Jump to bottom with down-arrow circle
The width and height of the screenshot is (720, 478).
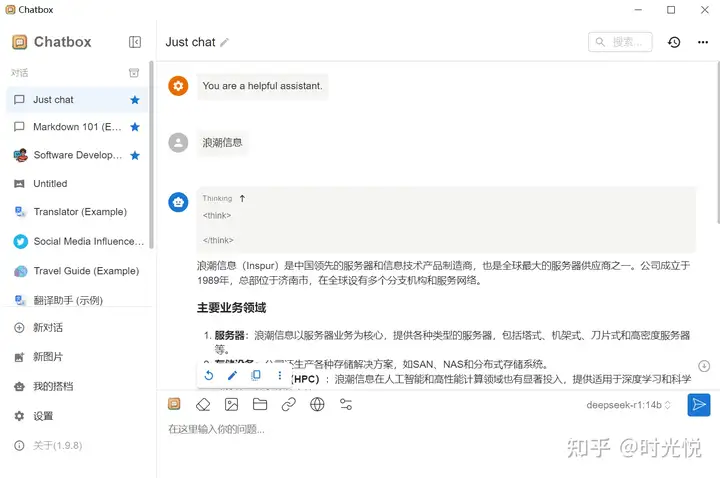click(704, 366)
